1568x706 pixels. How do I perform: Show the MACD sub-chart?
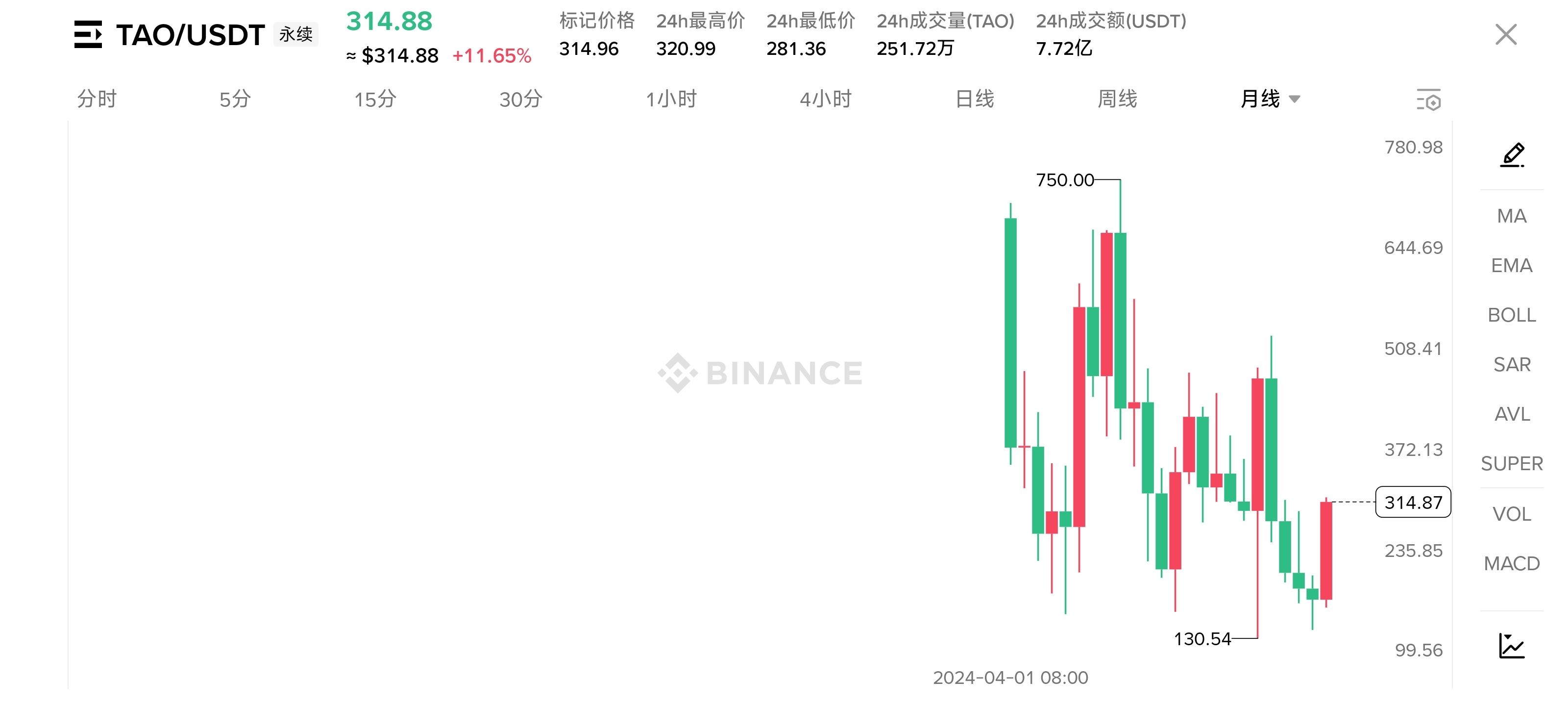tap(1511, 563)
